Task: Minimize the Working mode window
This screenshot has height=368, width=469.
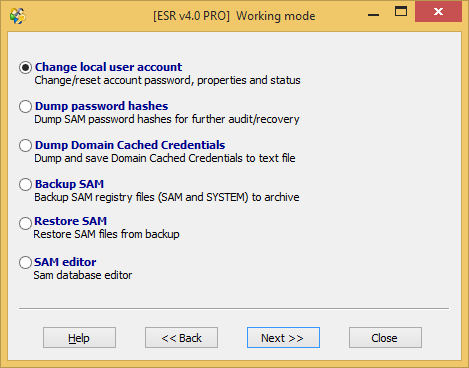Action: coord(373,13)
